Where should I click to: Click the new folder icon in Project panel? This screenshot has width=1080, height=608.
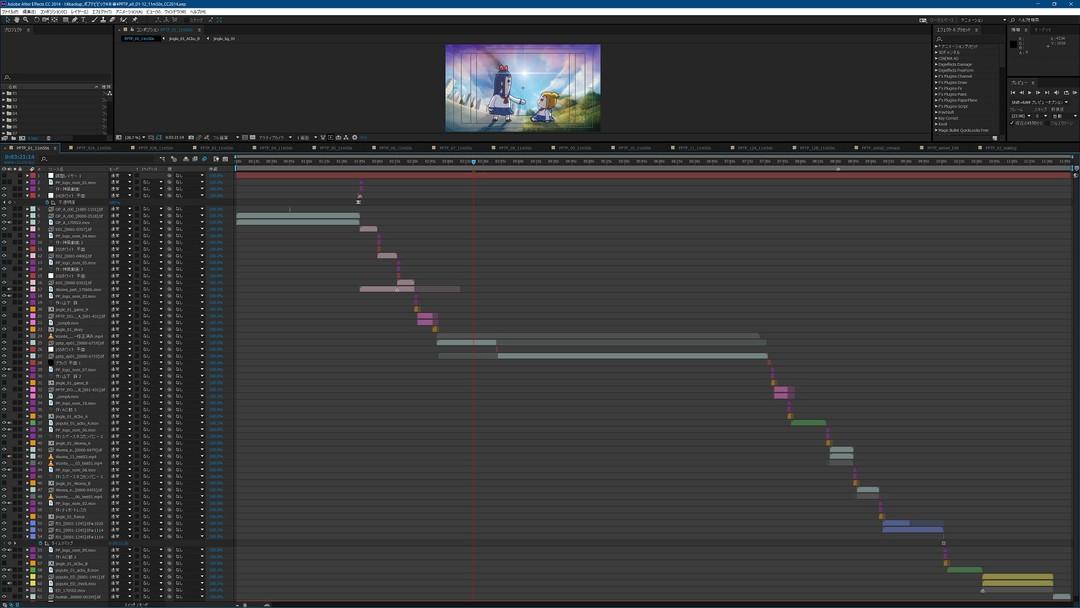pyautogui.click(x=13, y=138)
